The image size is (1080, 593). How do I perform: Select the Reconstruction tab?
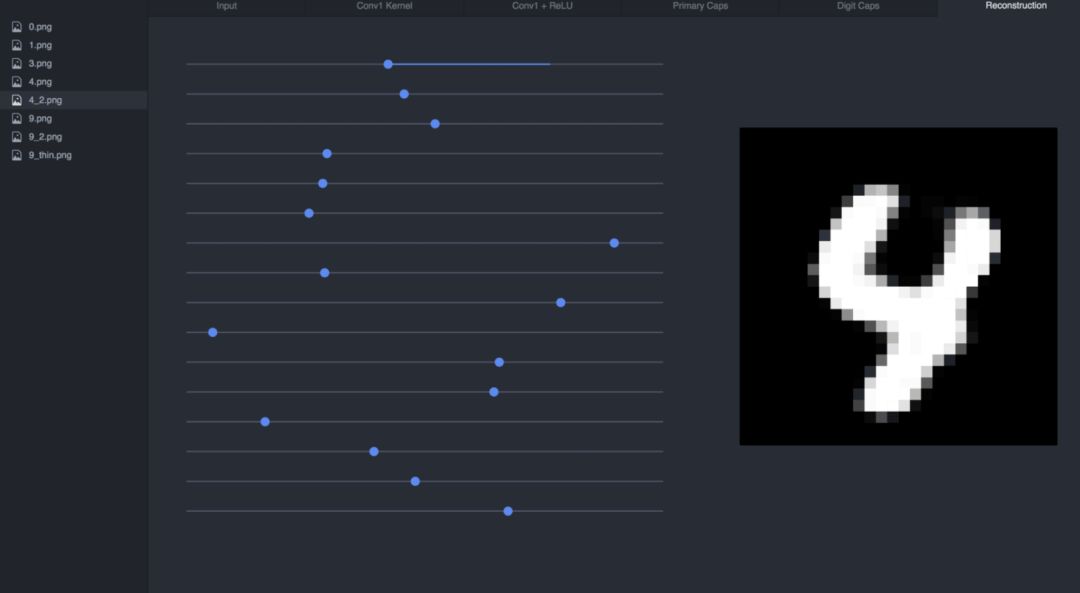[1015, 6]
